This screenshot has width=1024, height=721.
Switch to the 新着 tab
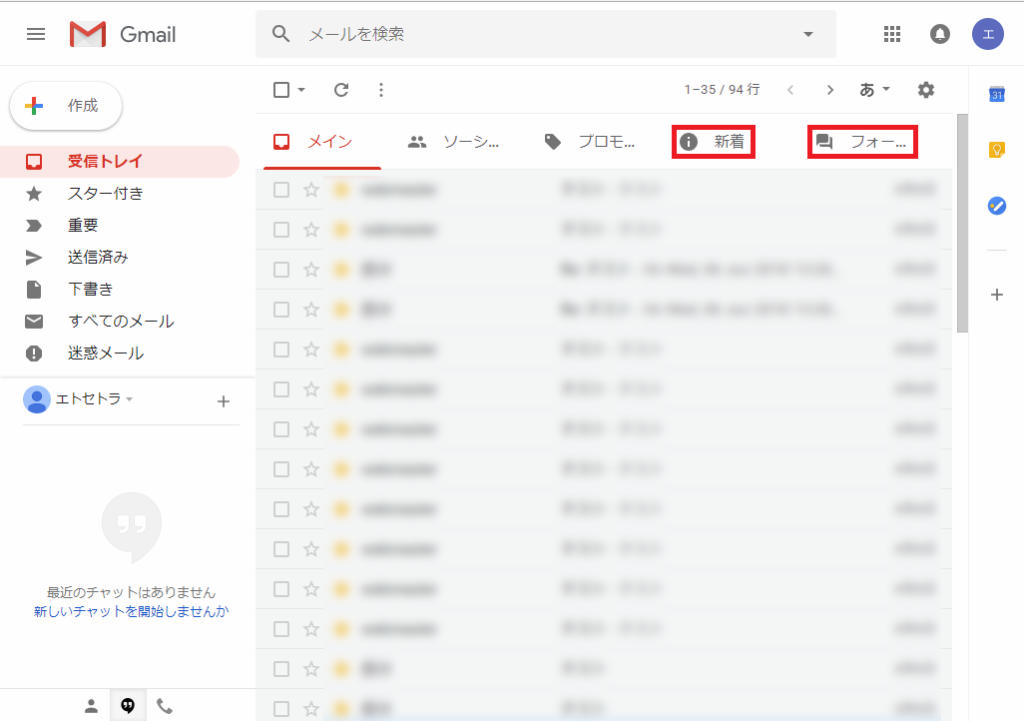click(713, 142)
